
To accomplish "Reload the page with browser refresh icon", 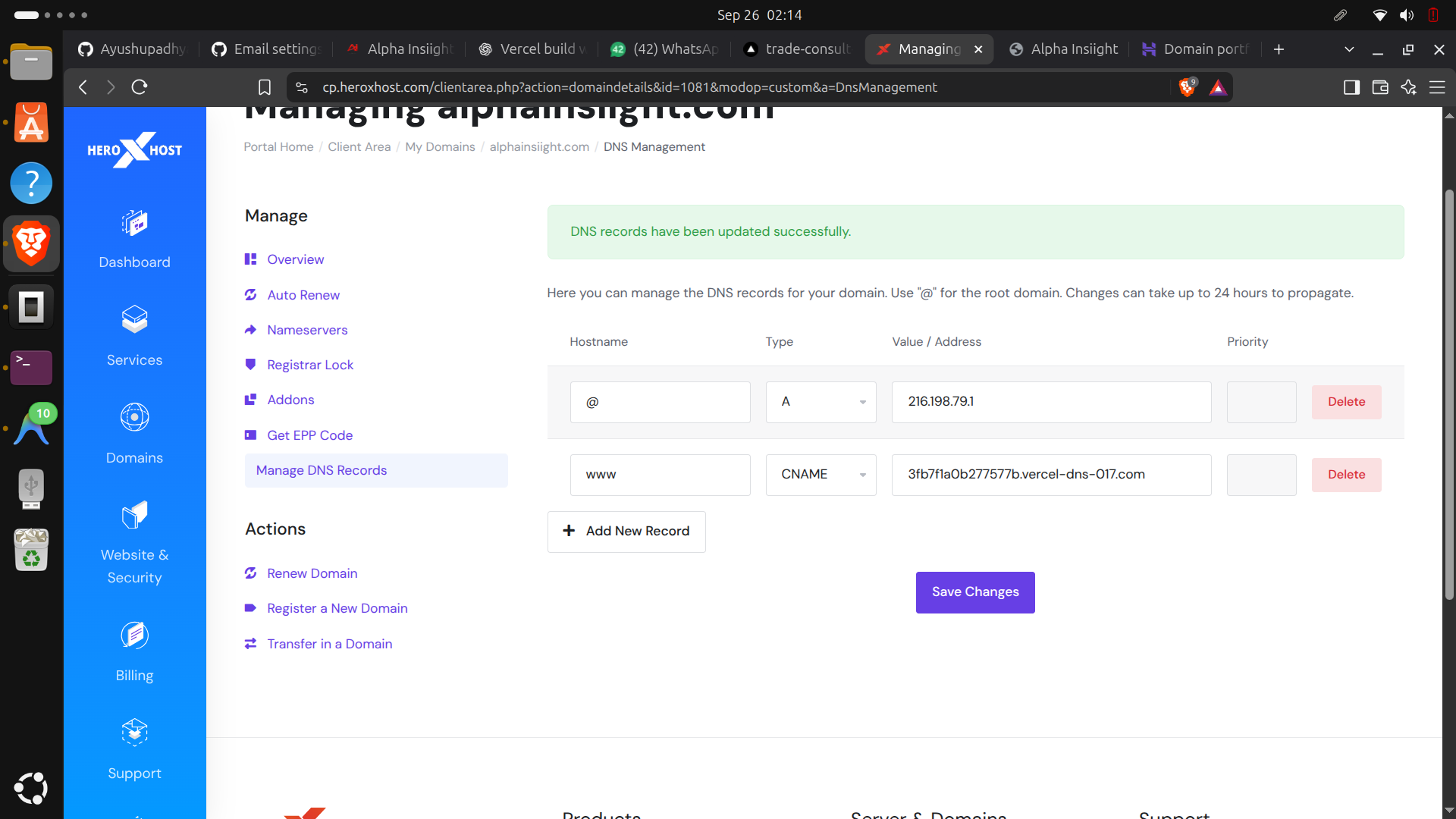I will [139, 87].
